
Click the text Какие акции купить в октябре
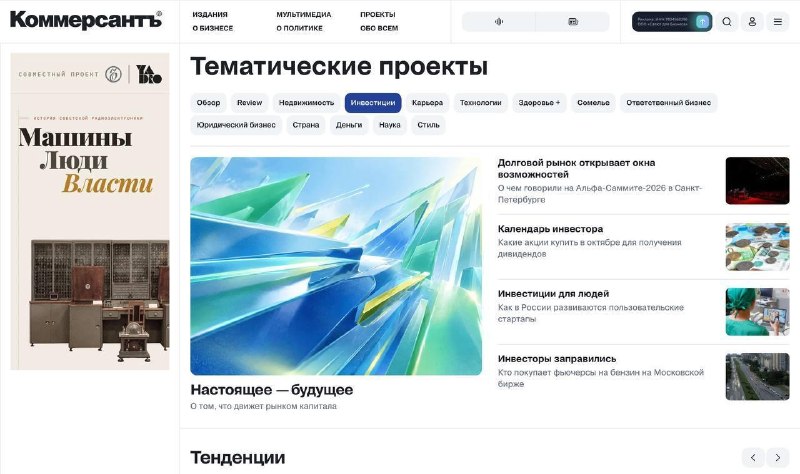[589, 248]
